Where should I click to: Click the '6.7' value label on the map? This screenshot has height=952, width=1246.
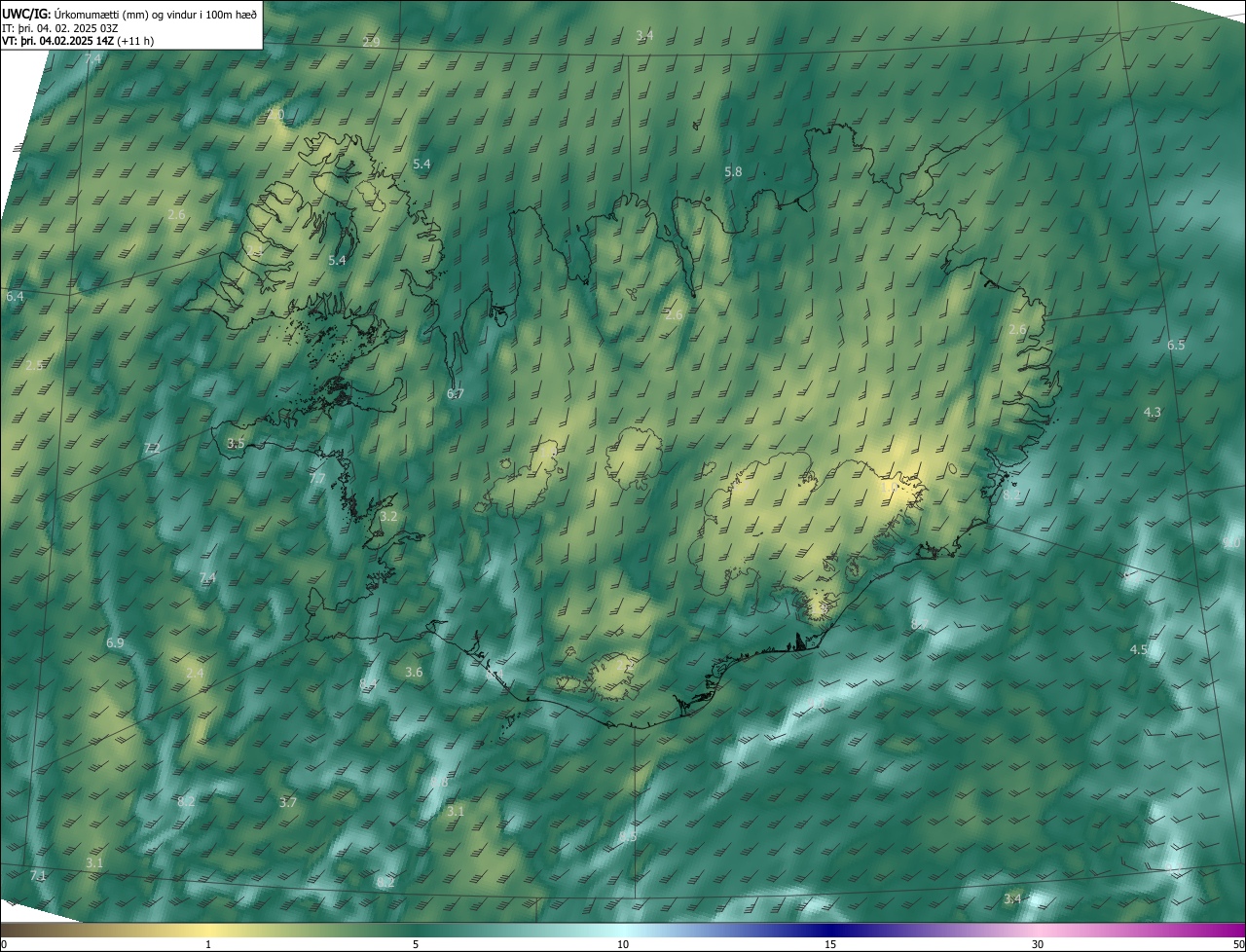(456, 394)
